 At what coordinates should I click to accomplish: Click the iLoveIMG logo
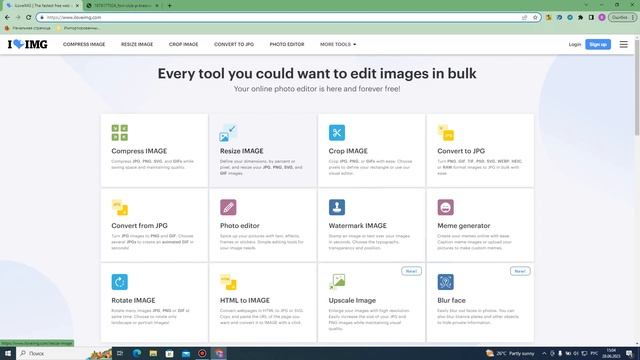(x=27, y=44)
